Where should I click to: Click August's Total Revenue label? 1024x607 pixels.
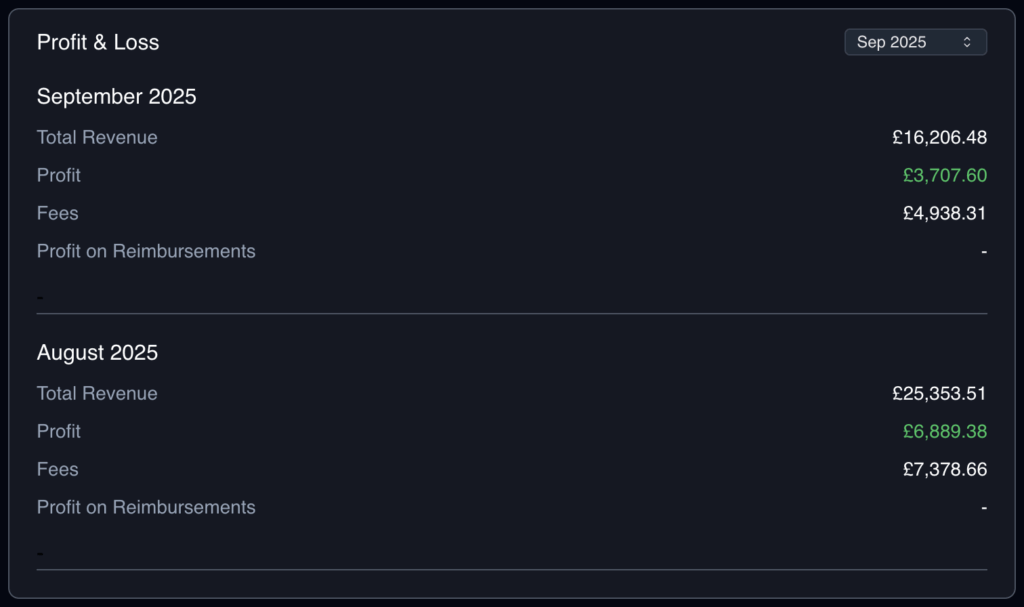click(x=97, y=394)
